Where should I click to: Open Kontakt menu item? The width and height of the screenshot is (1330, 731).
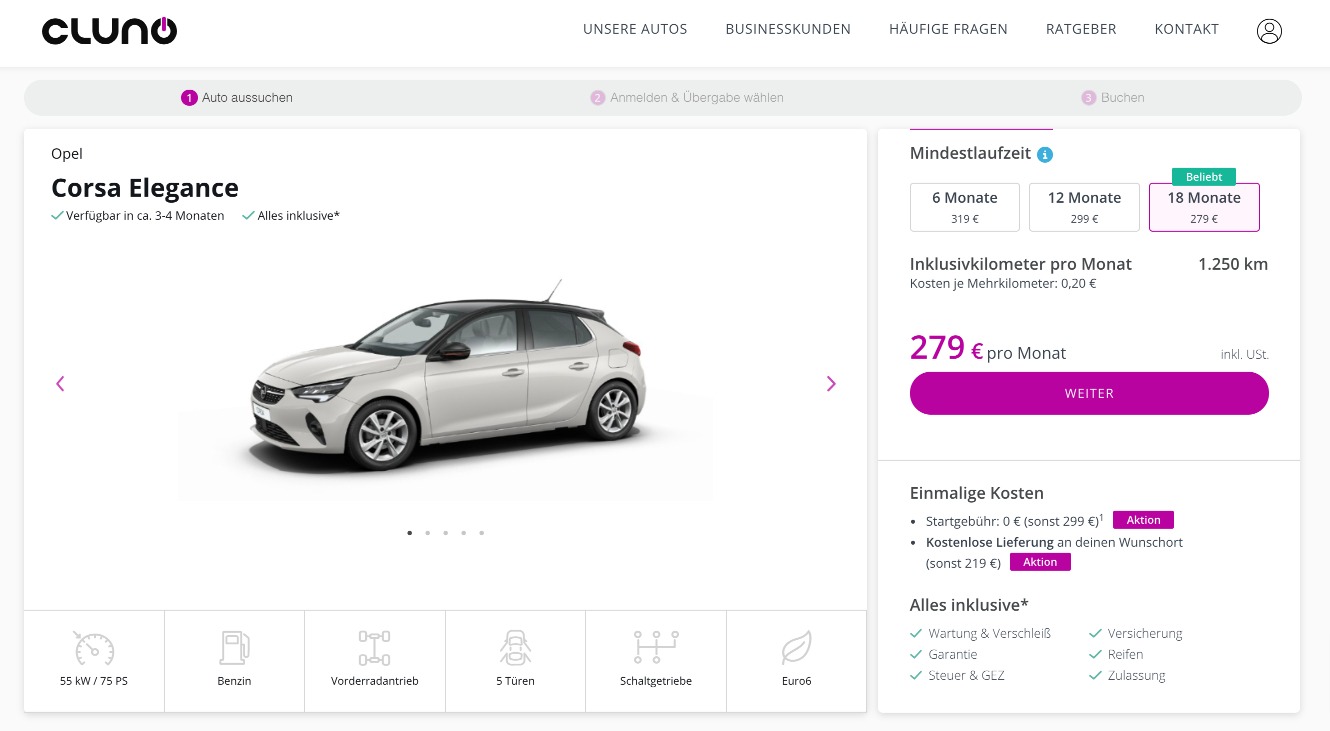(x=1186, y=29)
